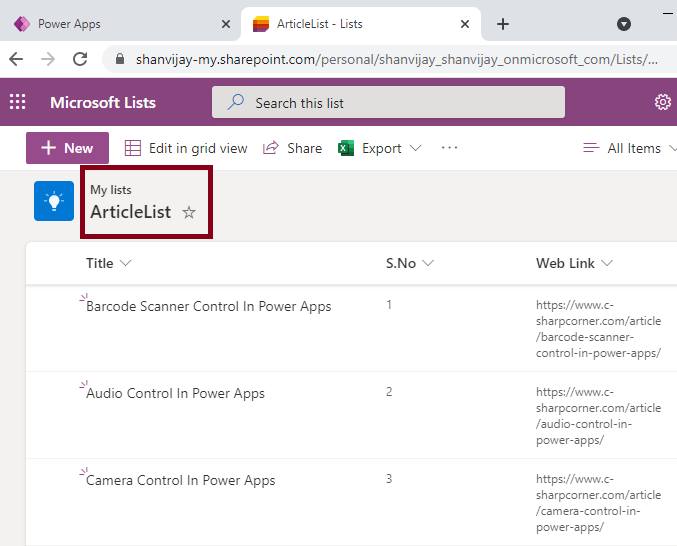Click the Excel icon beside Export
Image resolution: width=677 pixels, height=546 pixels.
345,148
